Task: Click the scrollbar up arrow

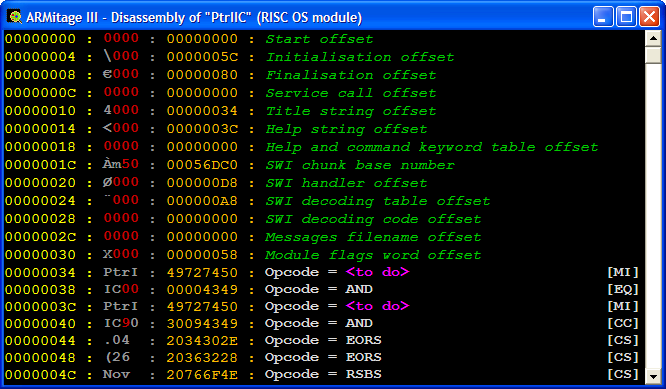Action: click(x=653, y=39)
